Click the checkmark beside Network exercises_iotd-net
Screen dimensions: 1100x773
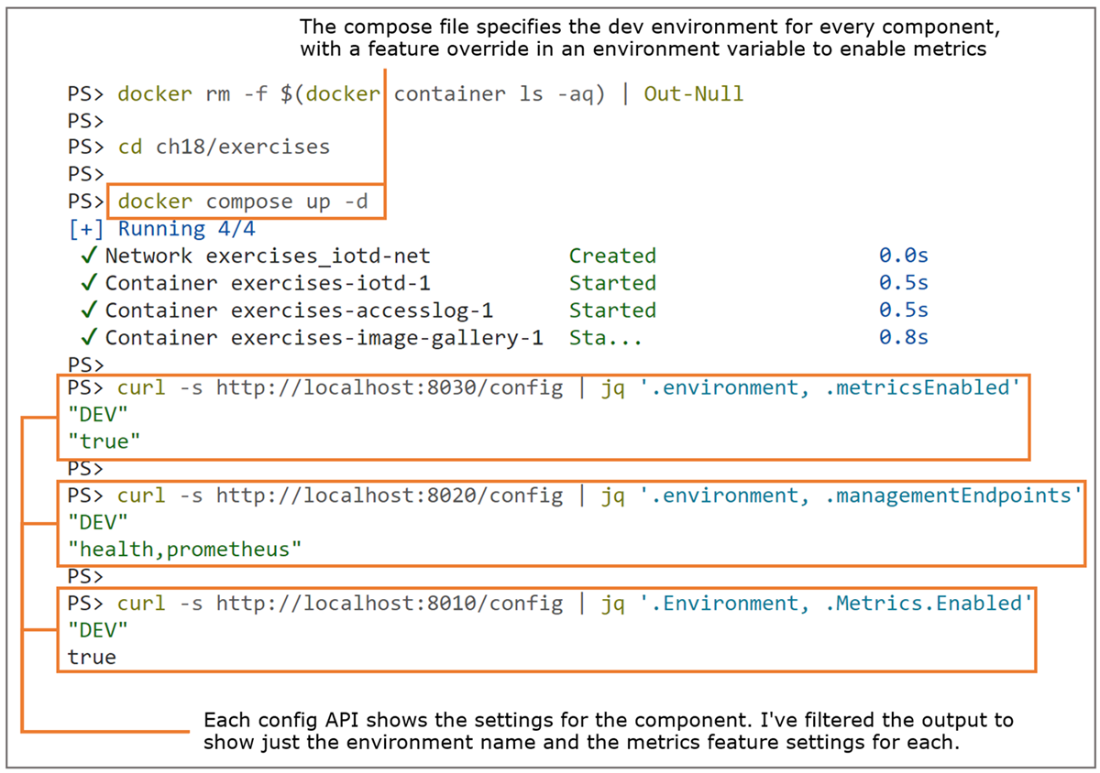(88, 255)
